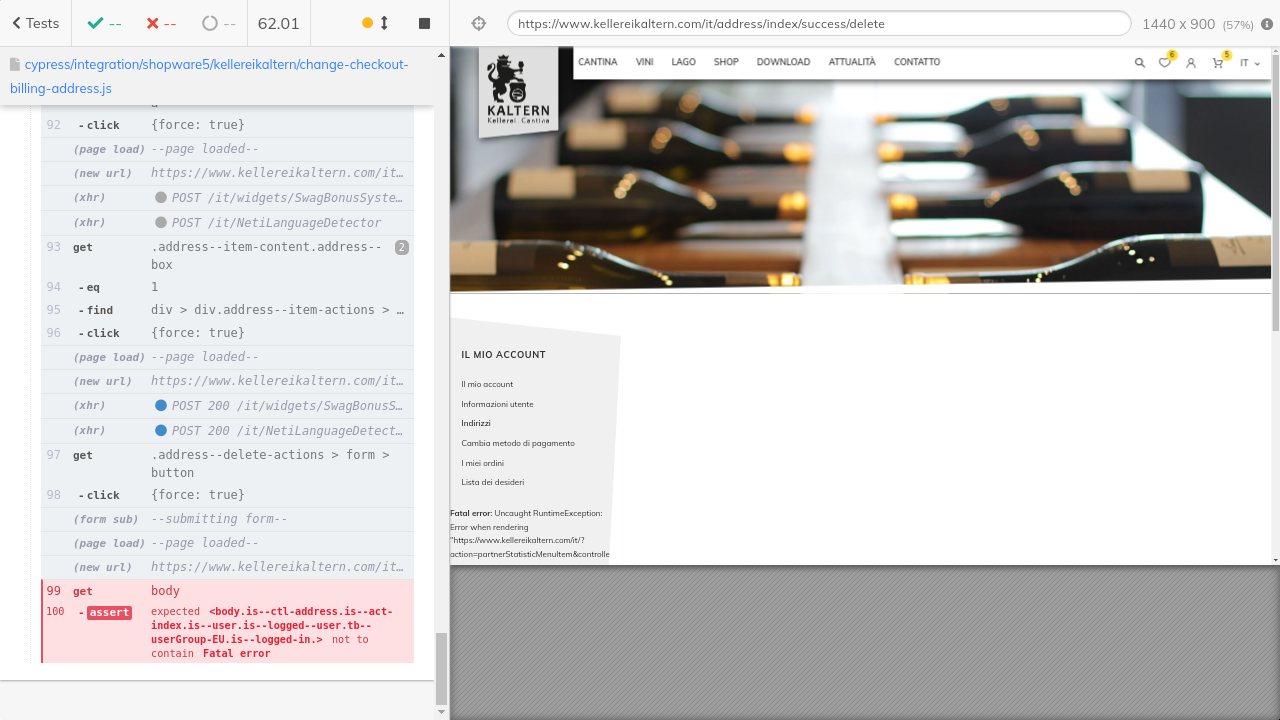This screenshot has height=720, width=1280.
Task: Click the user account icon
Action: click(x=1191, y=63)
